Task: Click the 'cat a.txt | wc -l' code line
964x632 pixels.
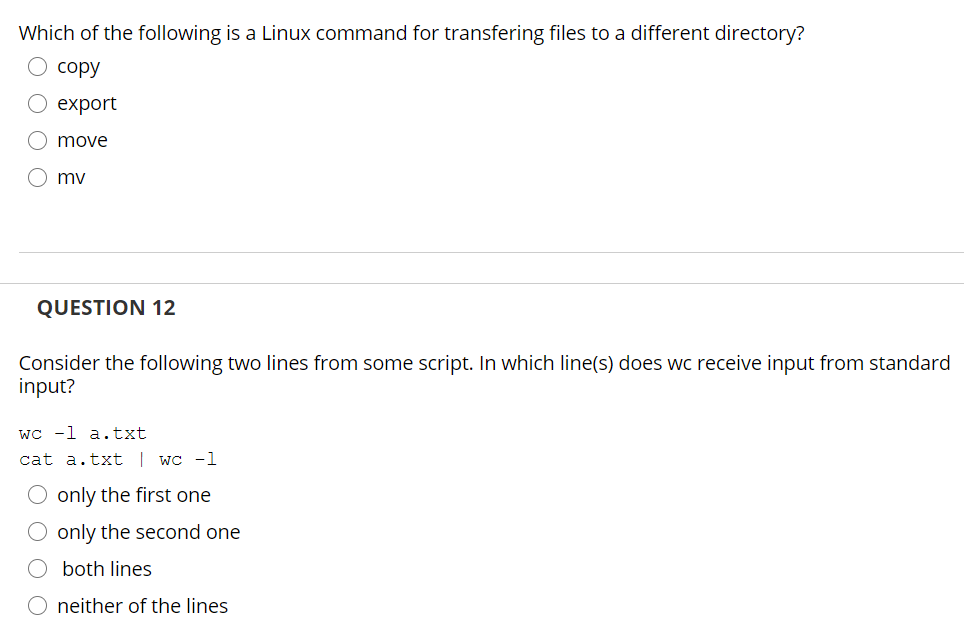Action: pyautogui.click(x=118, y=460)
